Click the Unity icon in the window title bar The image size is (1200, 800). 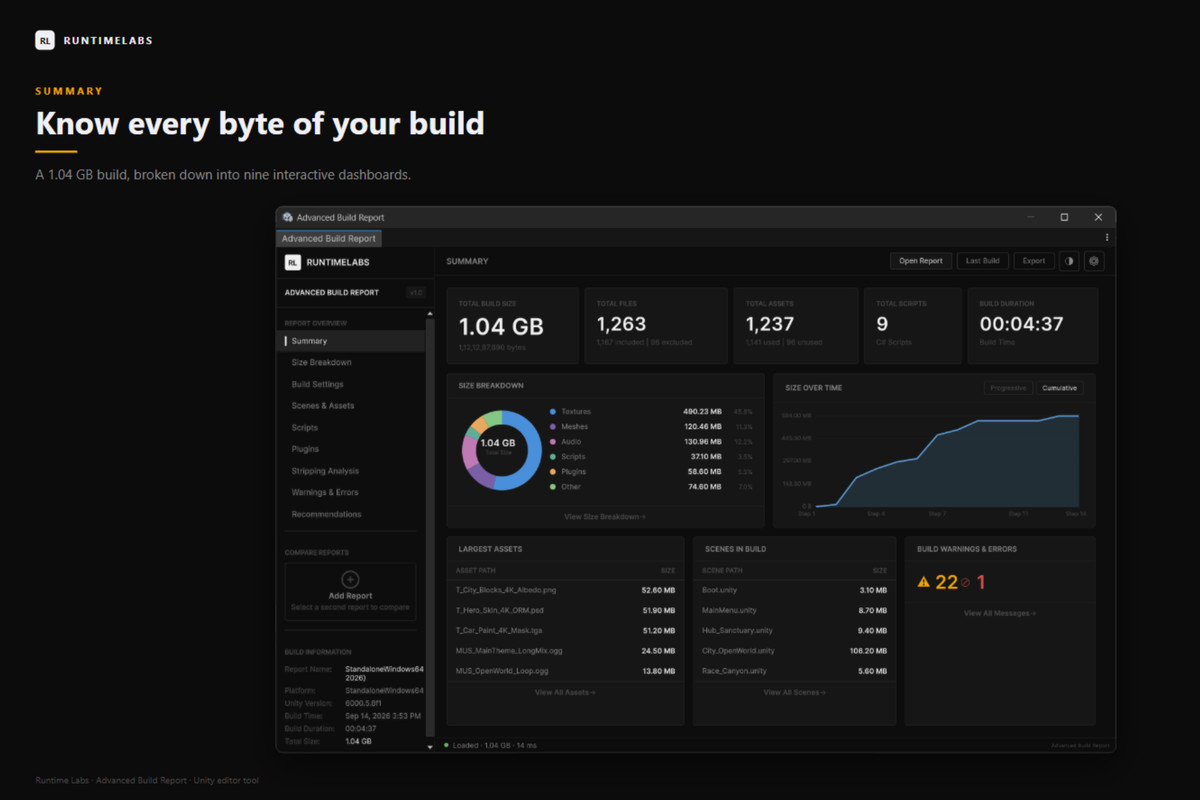point(288,217)
